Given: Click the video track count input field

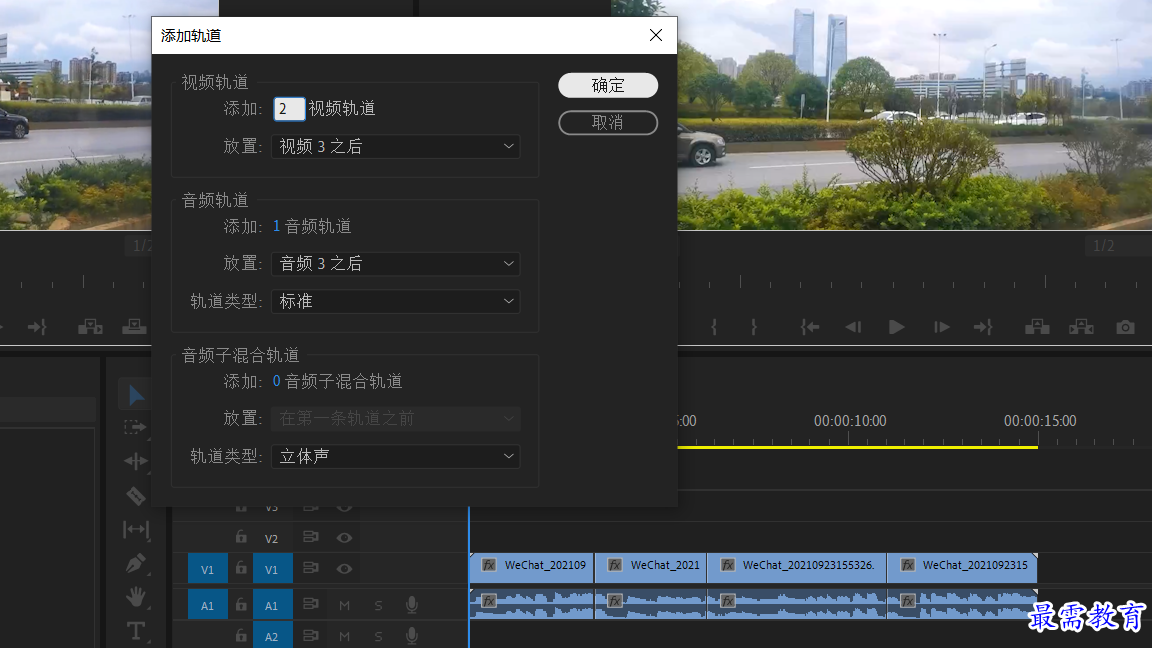Looking at the screenshot, I should (289, 109).
